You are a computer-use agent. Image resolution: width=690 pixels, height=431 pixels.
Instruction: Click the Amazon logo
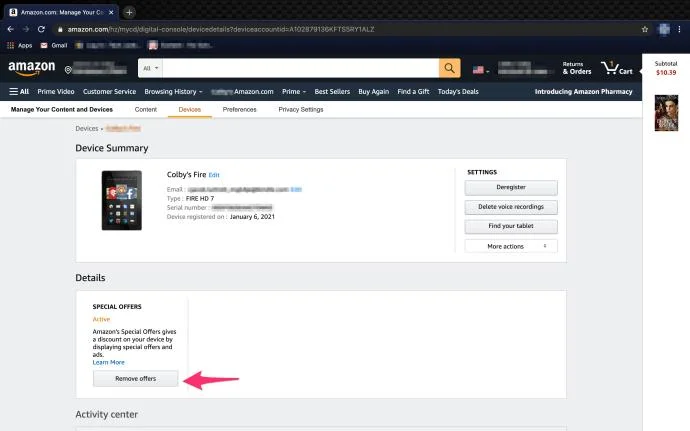click(x=32, y=68)
